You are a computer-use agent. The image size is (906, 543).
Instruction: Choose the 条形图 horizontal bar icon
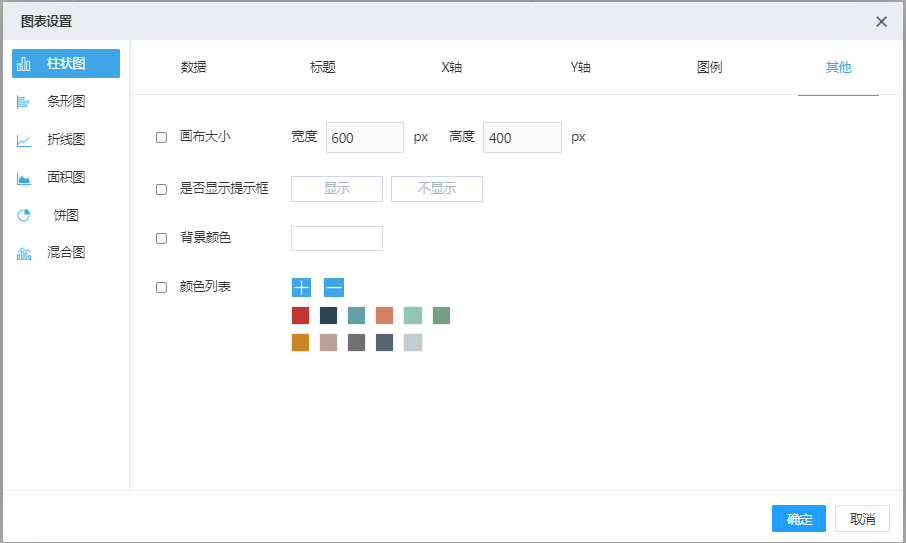click(24, 102)
